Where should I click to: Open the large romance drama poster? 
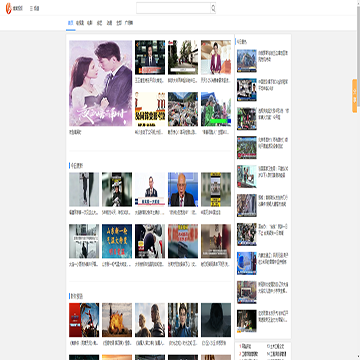coord(100,83)
